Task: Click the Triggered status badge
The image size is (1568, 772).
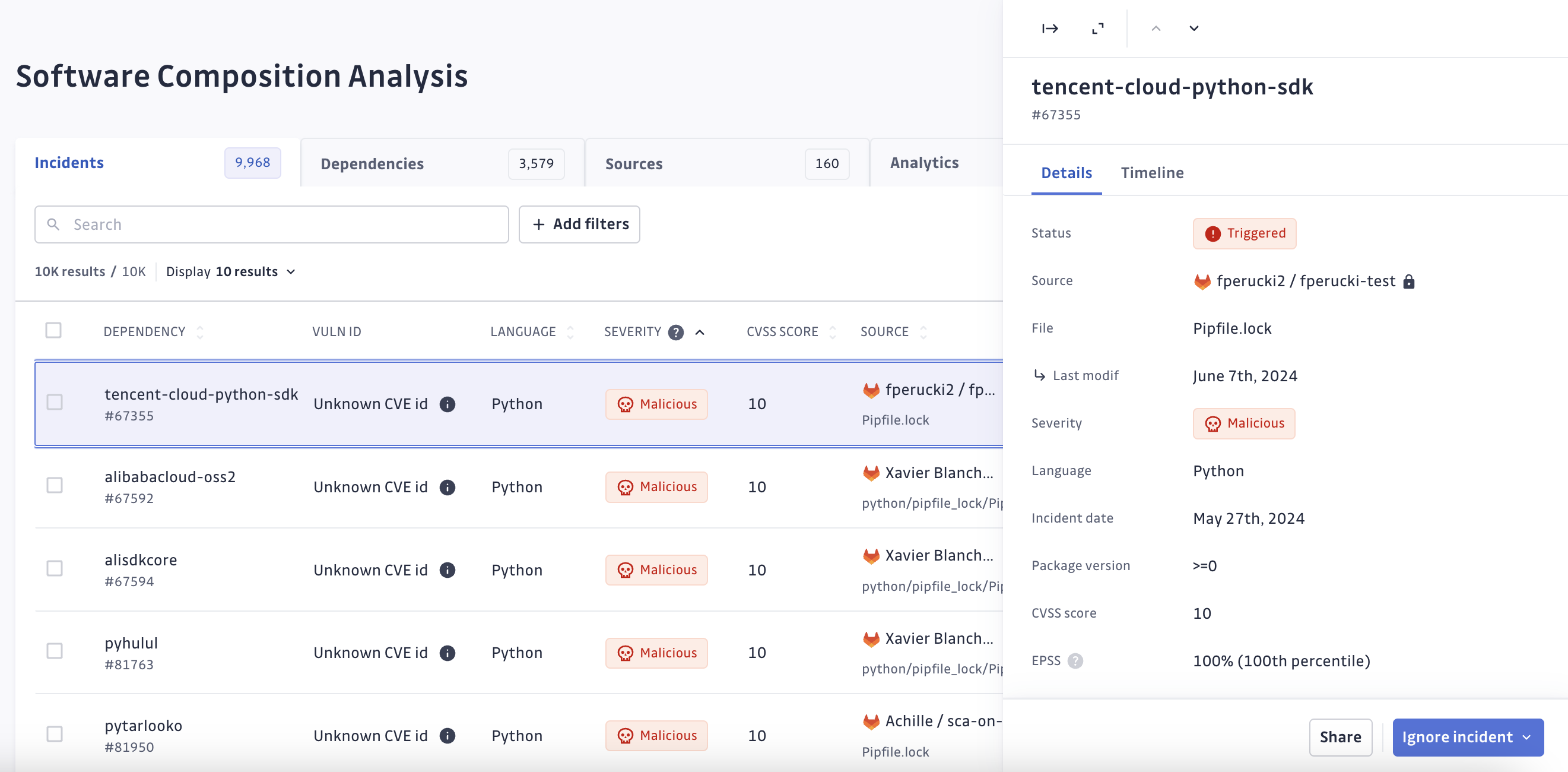Action: pos(1244,234)
